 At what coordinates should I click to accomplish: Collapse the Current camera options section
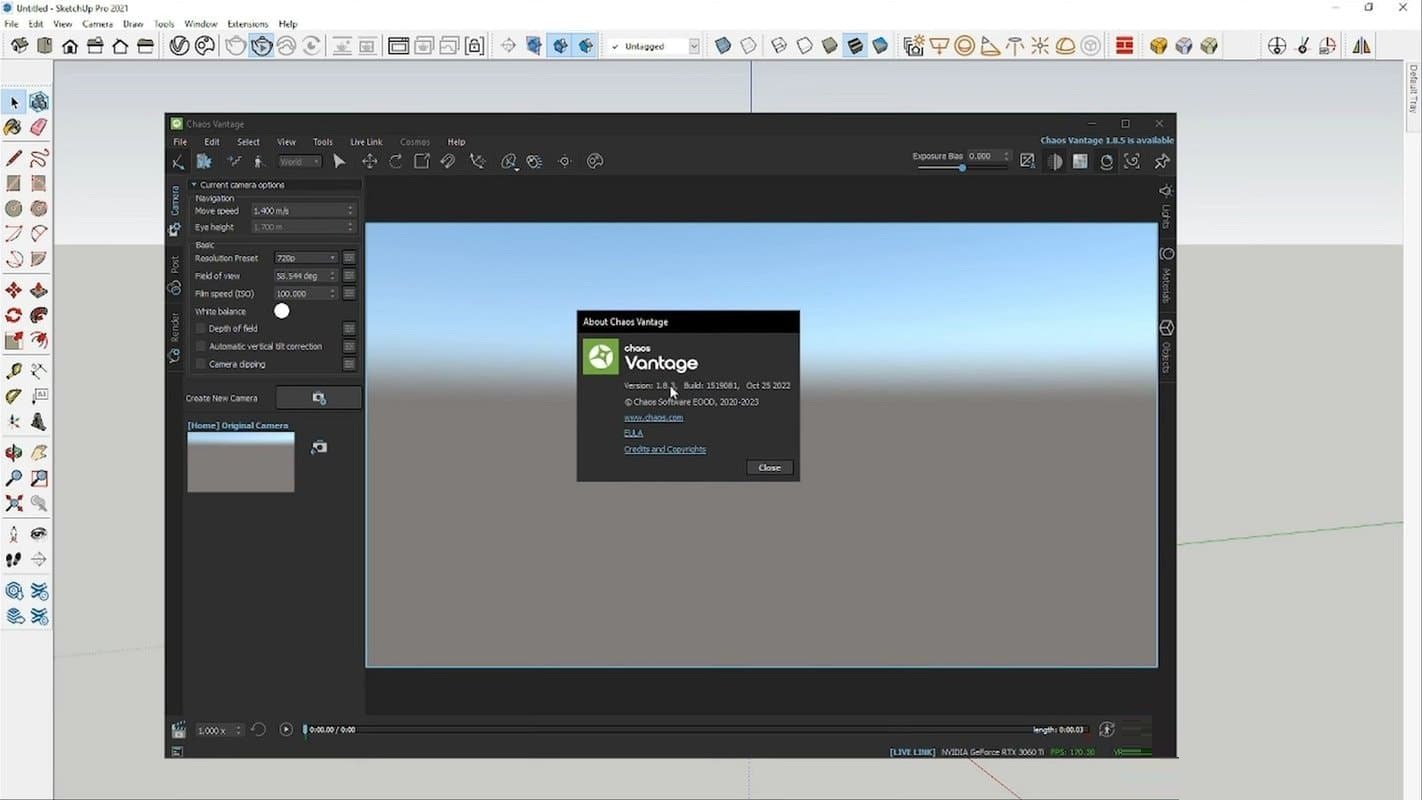[x=194, y=185]
